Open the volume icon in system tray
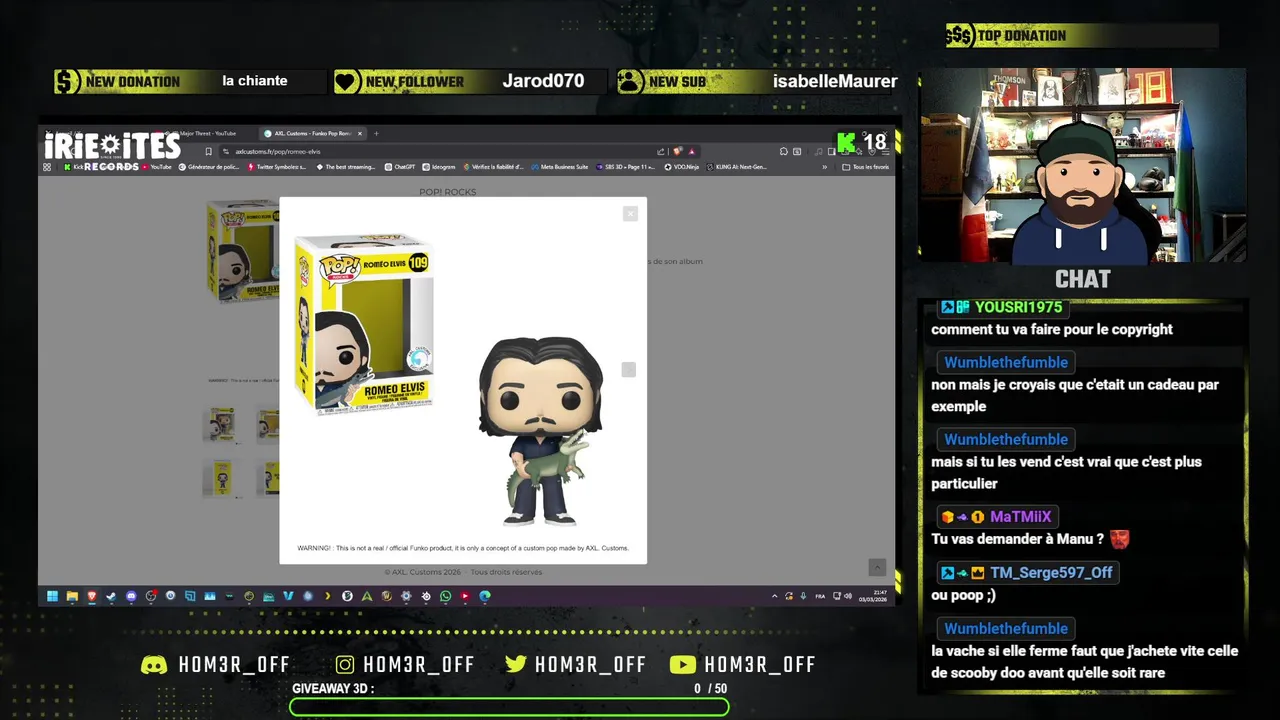This screenshot has height=720, width=1280. click(x=848, y=596)
